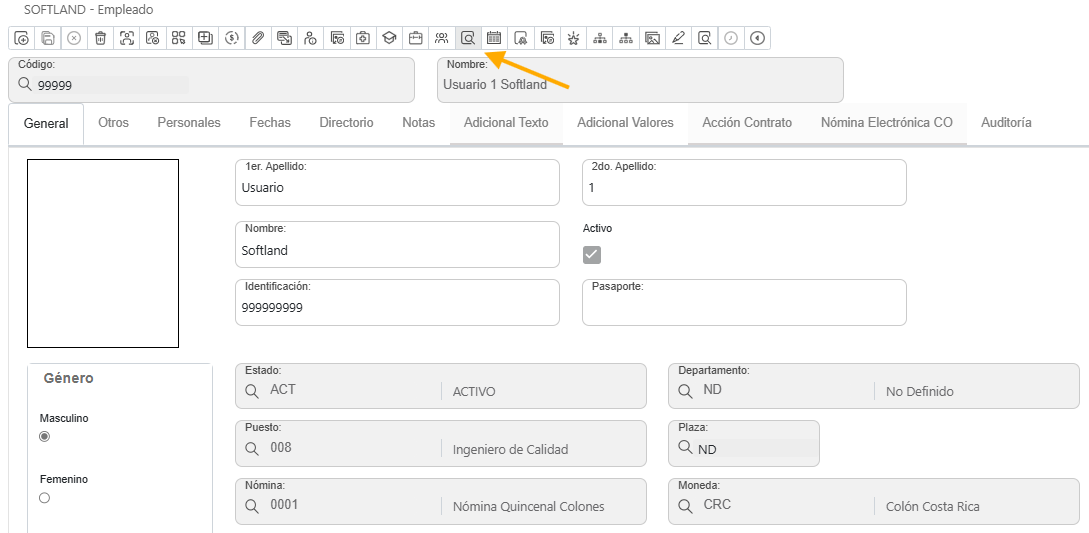1089x533 pixels.
Task: Uncheck the Activo checkbox
Action: (592, 255)
